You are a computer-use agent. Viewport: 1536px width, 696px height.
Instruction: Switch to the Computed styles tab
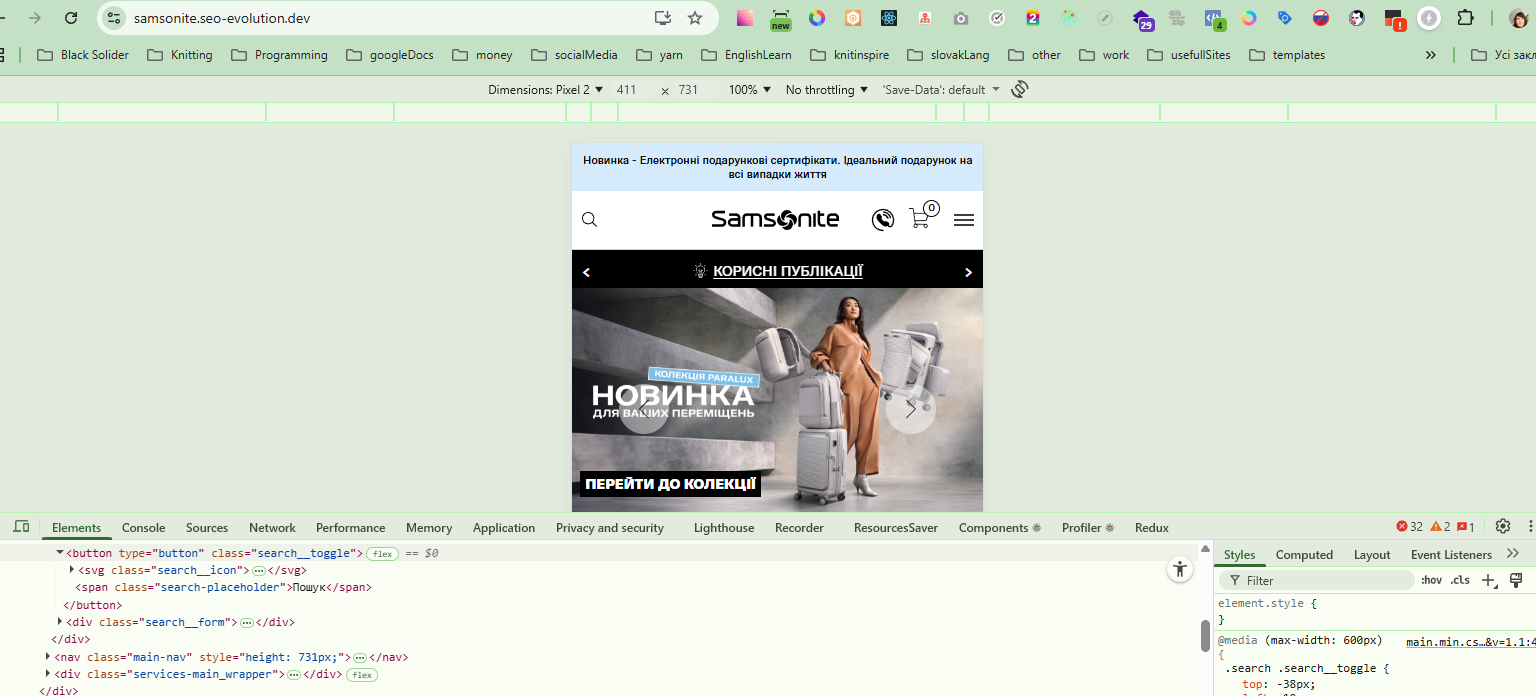point(1304,555)
